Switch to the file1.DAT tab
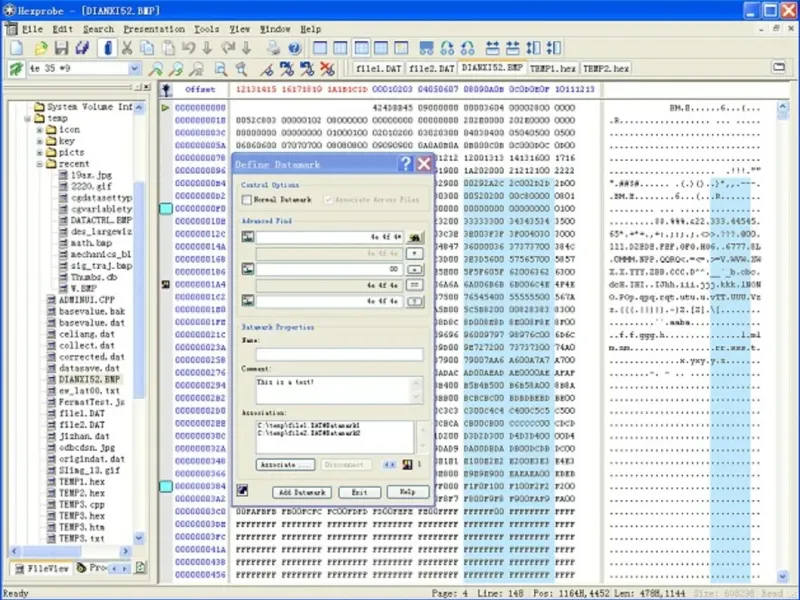800x600 pixels. (x=378, y=68)
